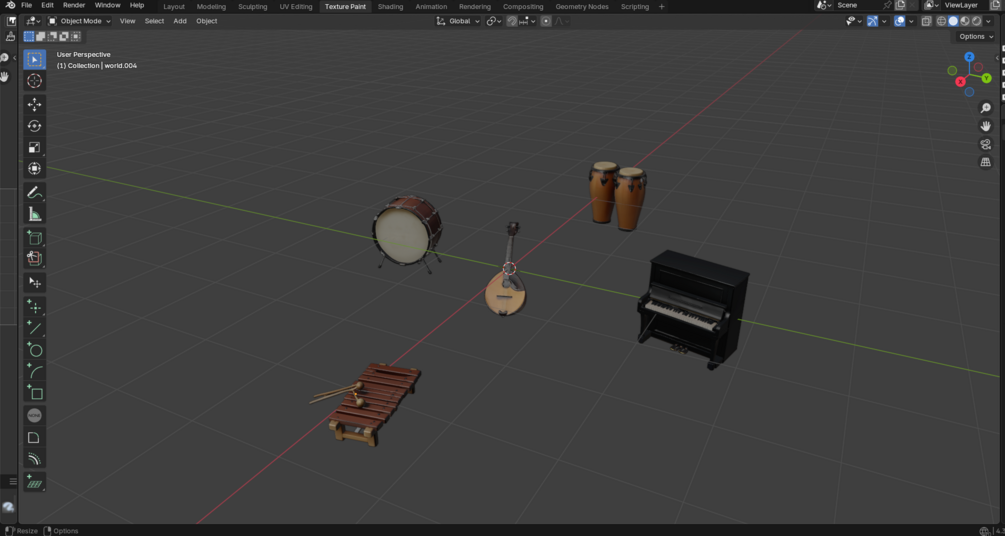Select the plus-with-circle tool in toolbar
This screenshot has width=1005, height=536.
point(35,349)
